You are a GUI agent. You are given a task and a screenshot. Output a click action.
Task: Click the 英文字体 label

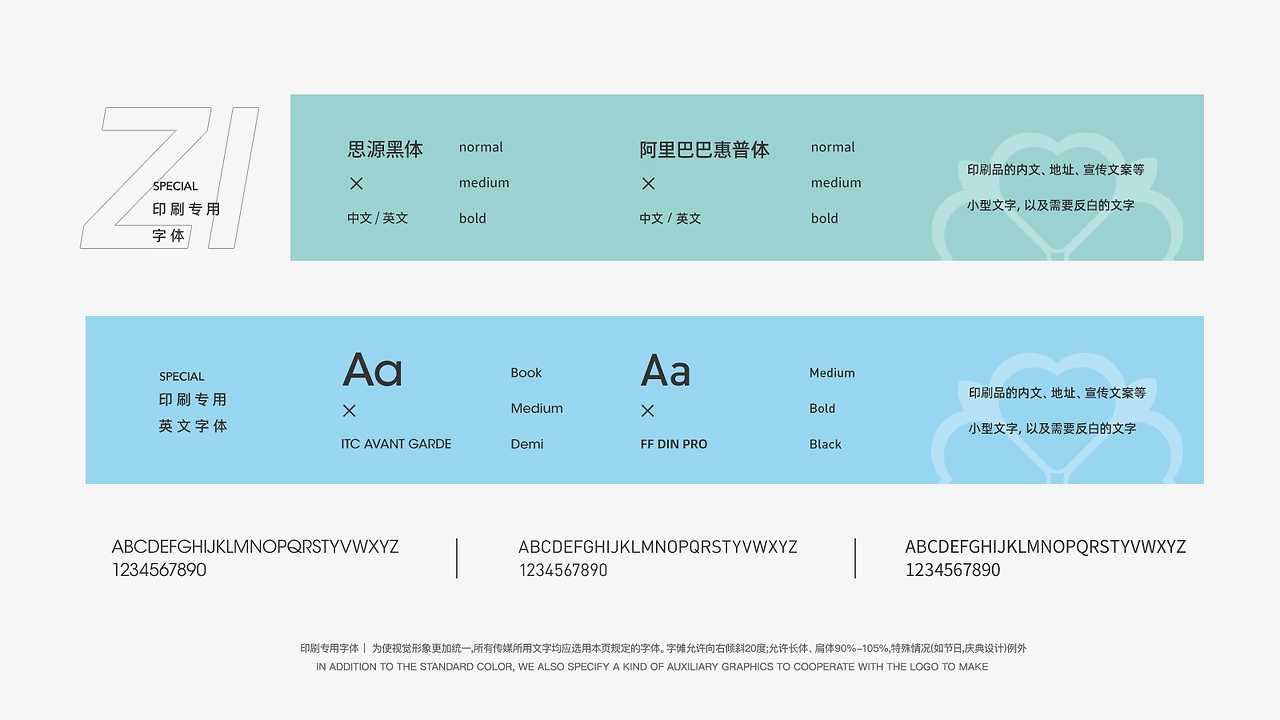[x=193, y=426]
